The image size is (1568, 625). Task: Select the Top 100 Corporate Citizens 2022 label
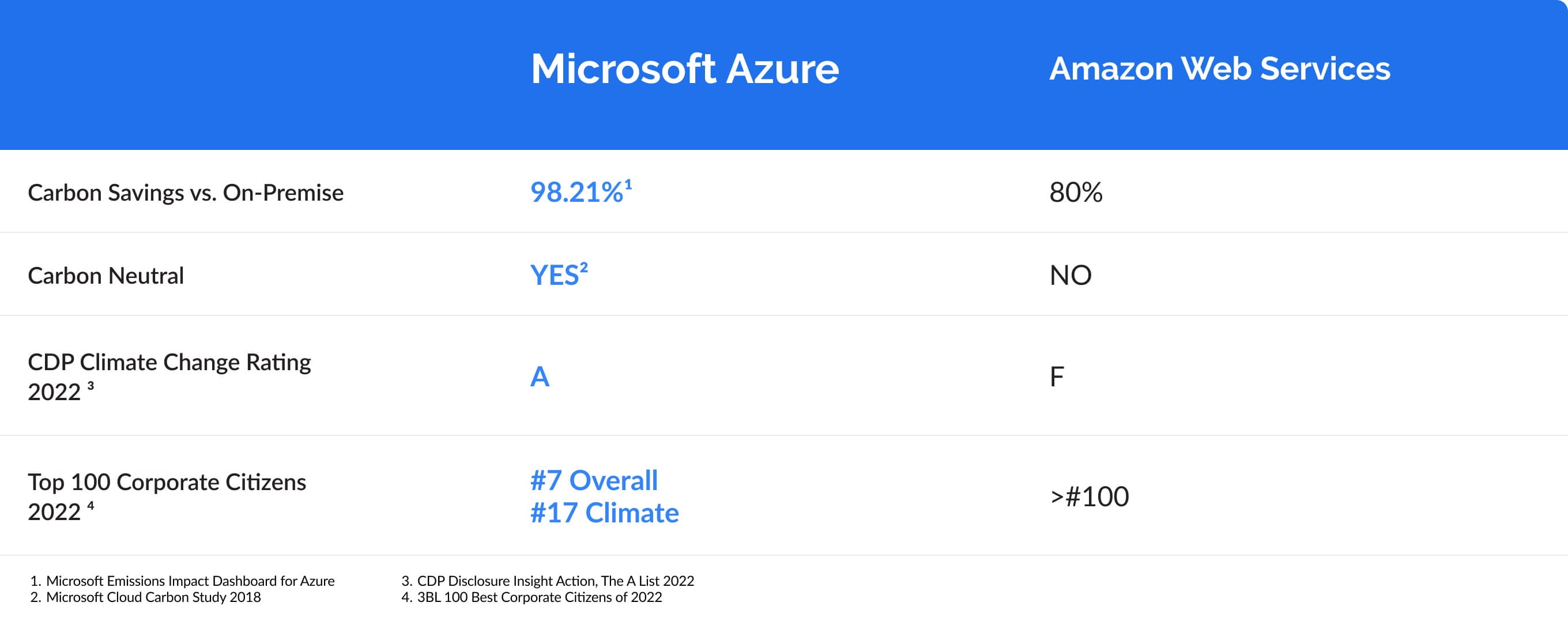pos(167,496)
